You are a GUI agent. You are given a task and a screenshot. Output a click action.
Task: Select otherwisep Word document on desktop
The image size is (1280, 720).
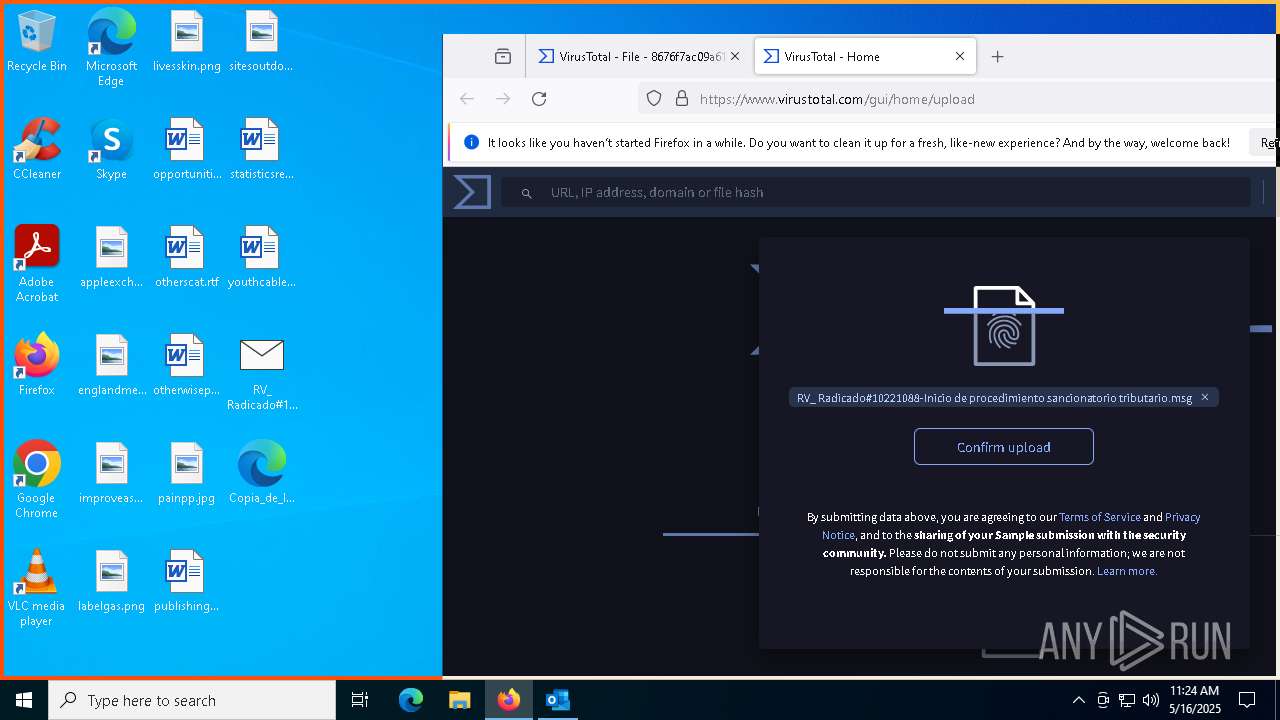186,366
